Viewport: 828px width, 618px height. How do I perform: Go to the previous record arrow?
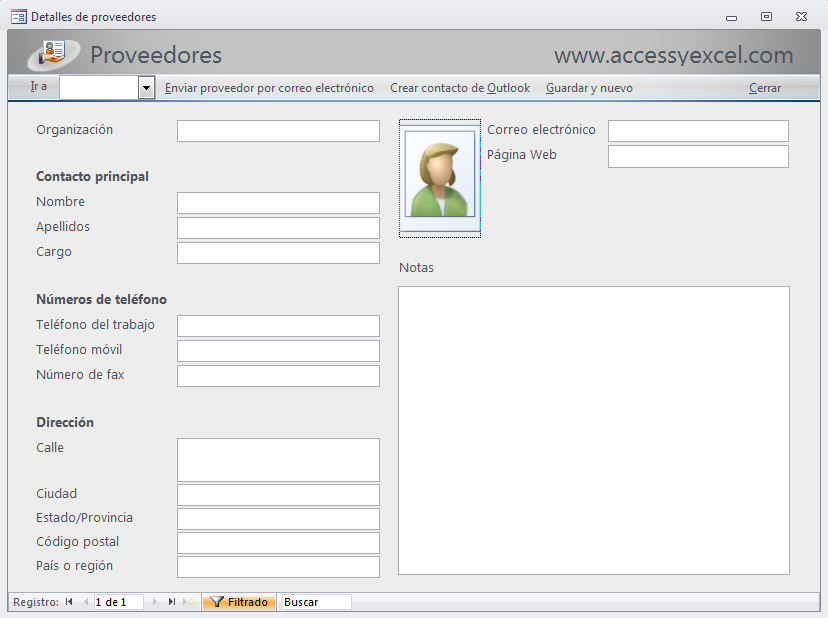(x=87, y=602)
